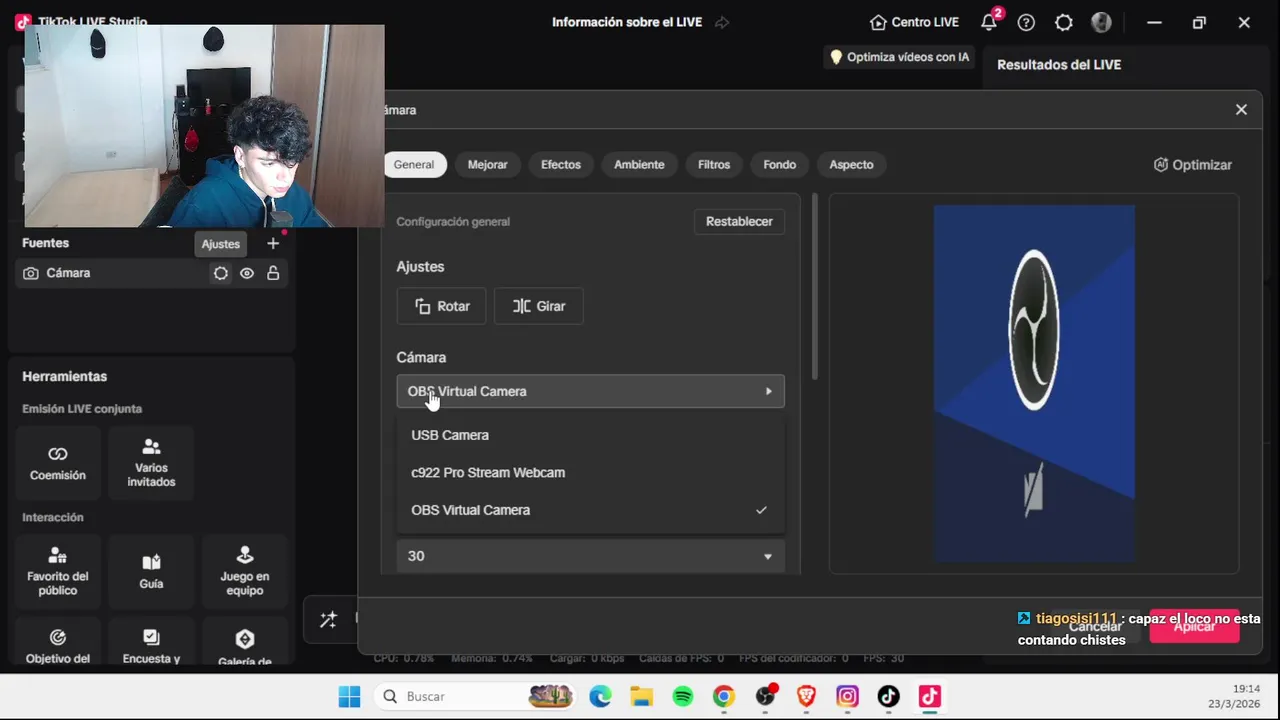Open the Favorito del público tool

pos(58,571)
